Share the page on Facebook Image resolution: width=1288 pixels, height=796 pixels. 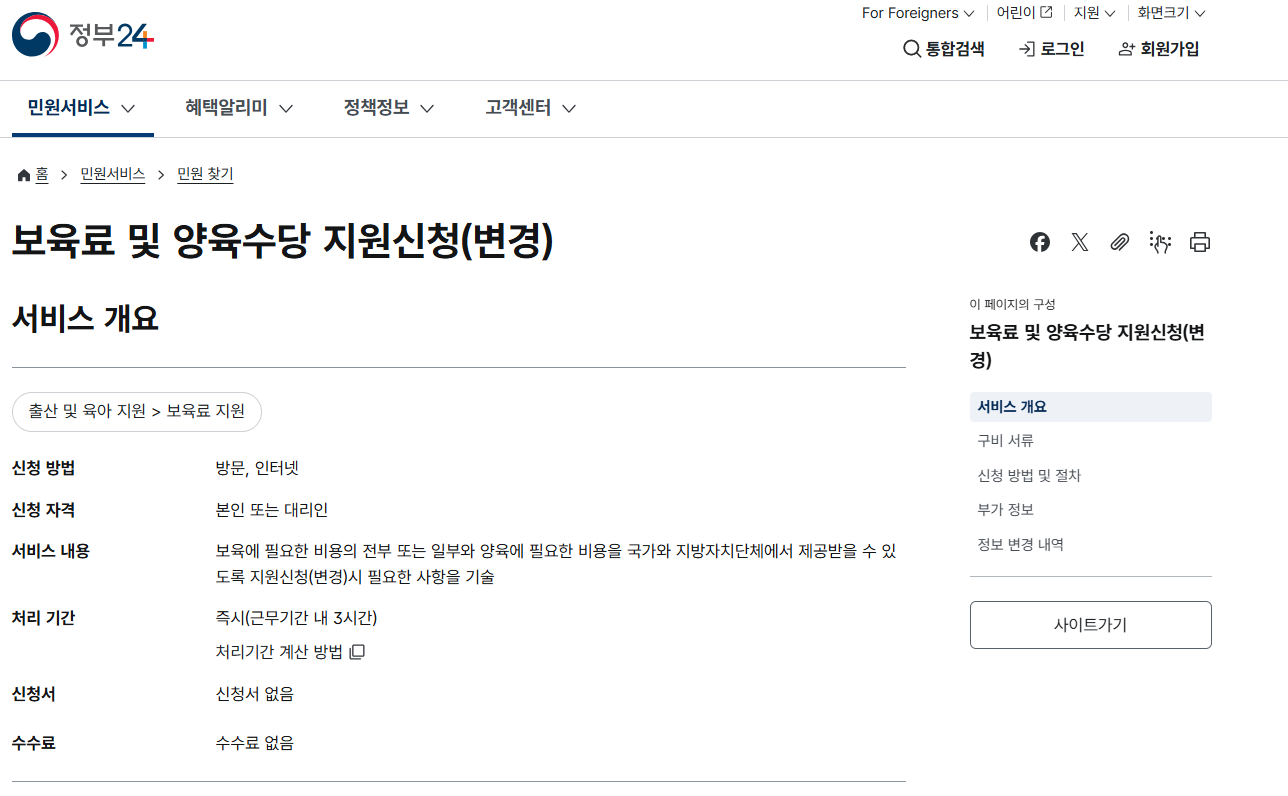1039,242
